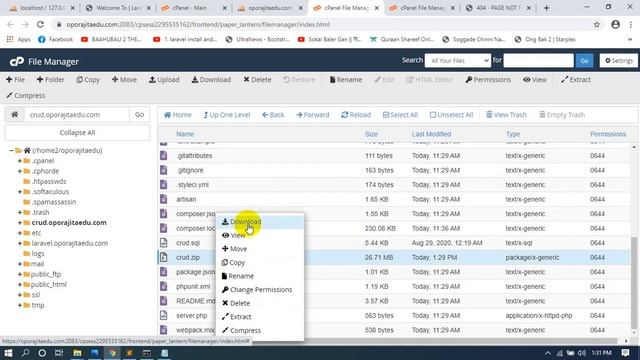Image resolution: width=640 pixels, height=360 pixels.
Task: Choose Move in the context menu
Action: [260, 249]
